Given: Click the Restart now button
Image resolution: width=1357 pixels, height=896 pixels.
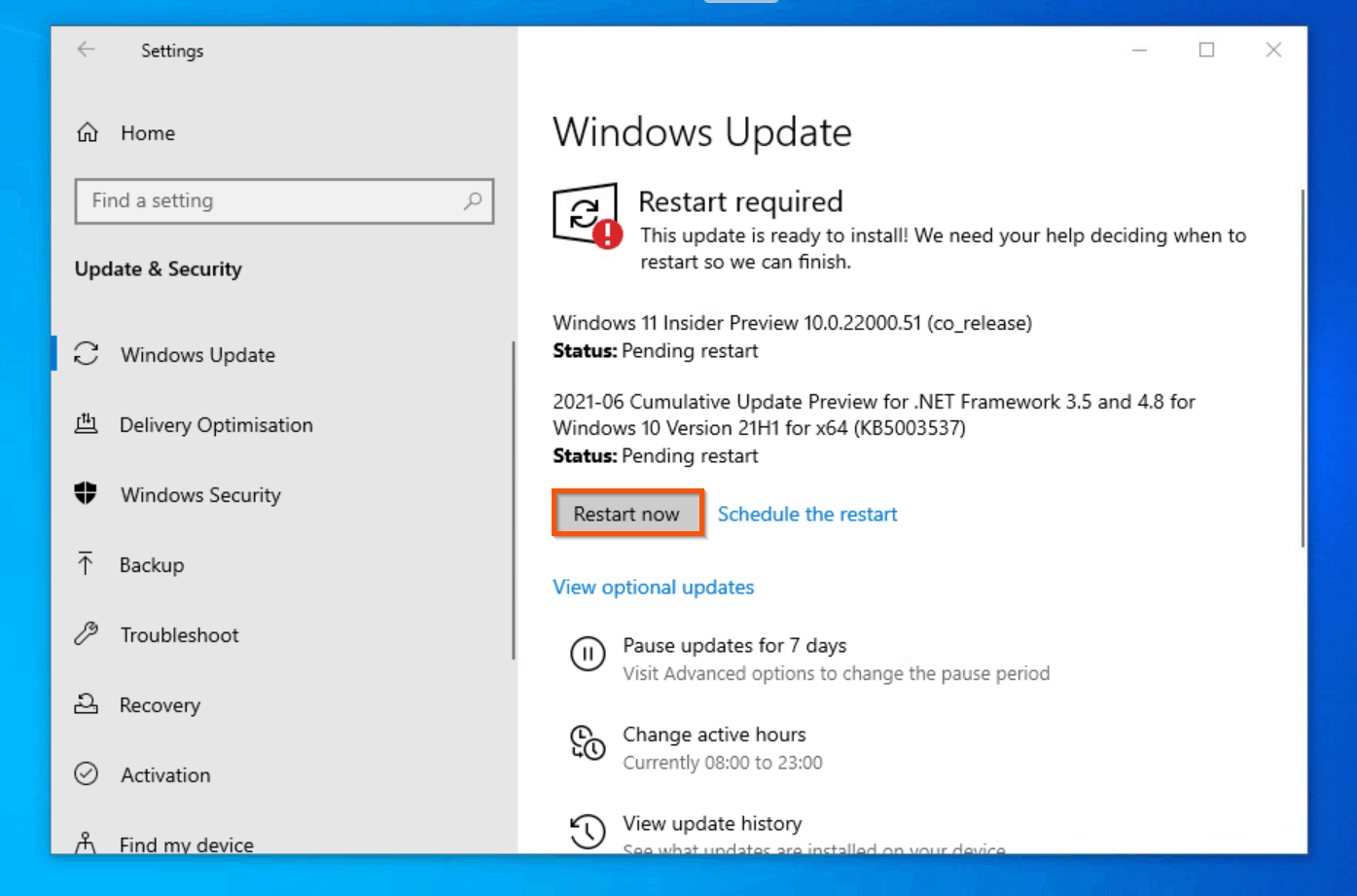Looking at the screenshot, I should pos(626,514).
